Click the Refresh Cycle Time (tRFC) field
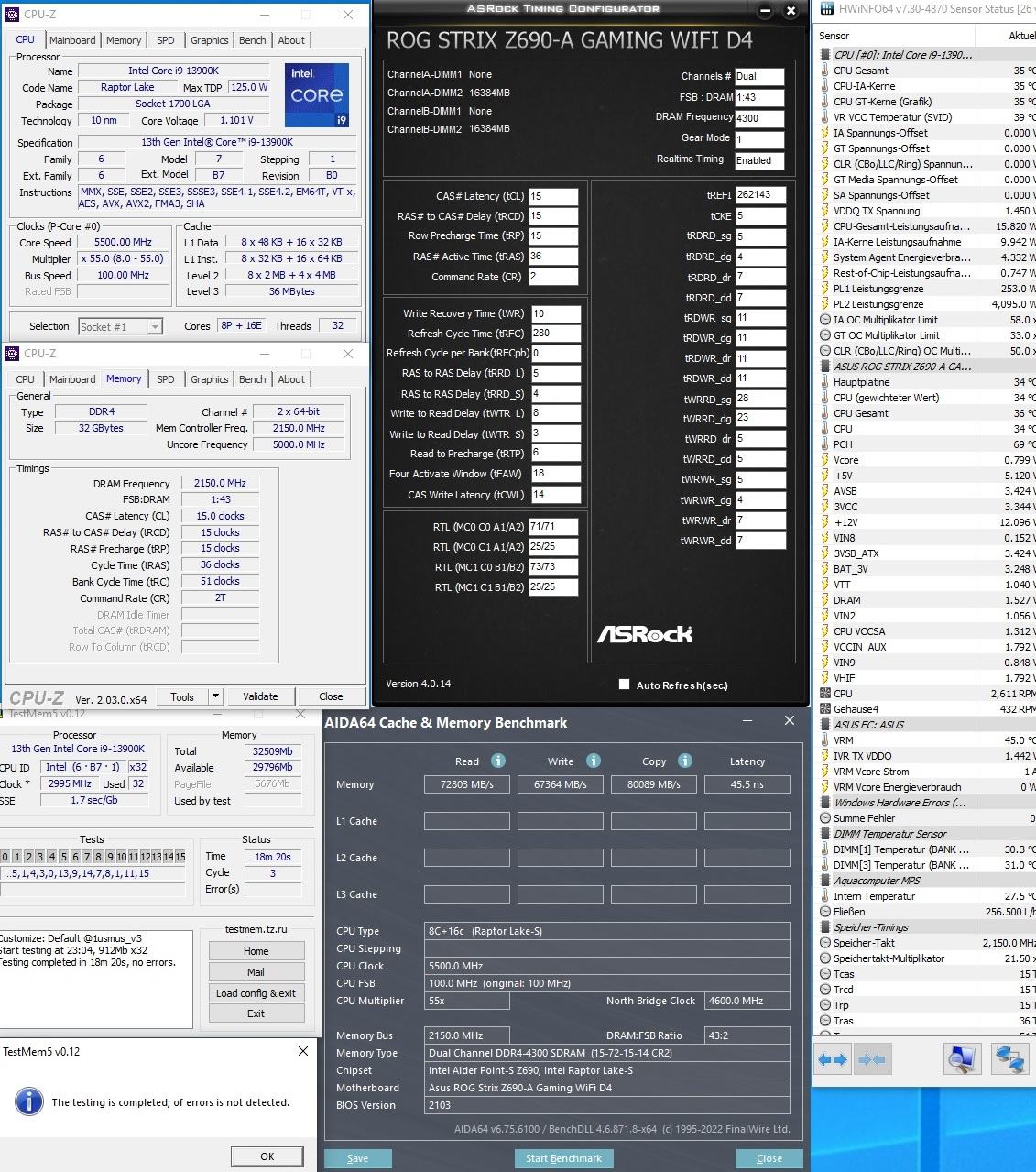 click(x=556, y=334)
